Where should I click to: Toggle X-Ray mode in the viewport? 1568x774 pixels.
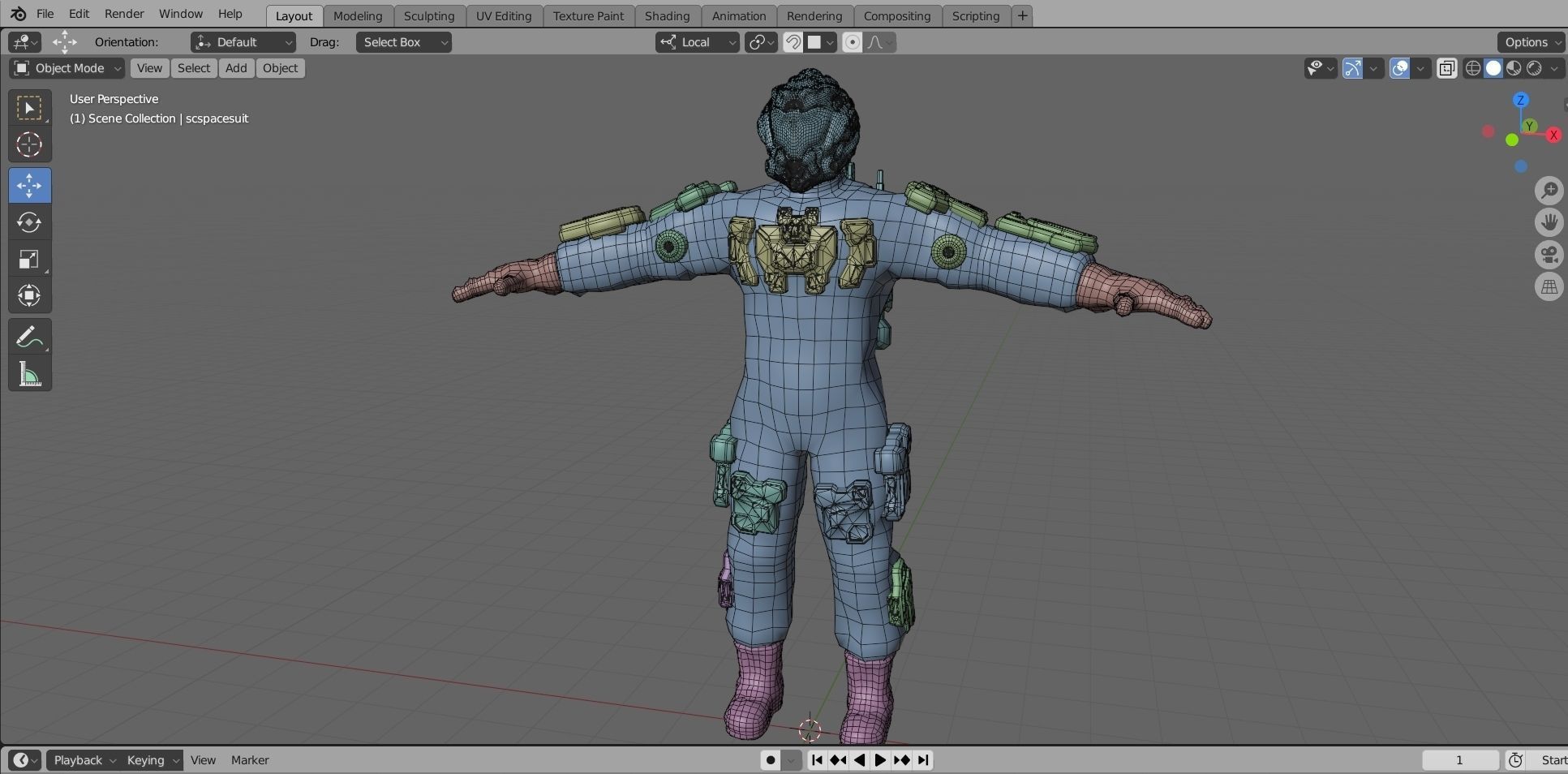(x=1447, y=68)
